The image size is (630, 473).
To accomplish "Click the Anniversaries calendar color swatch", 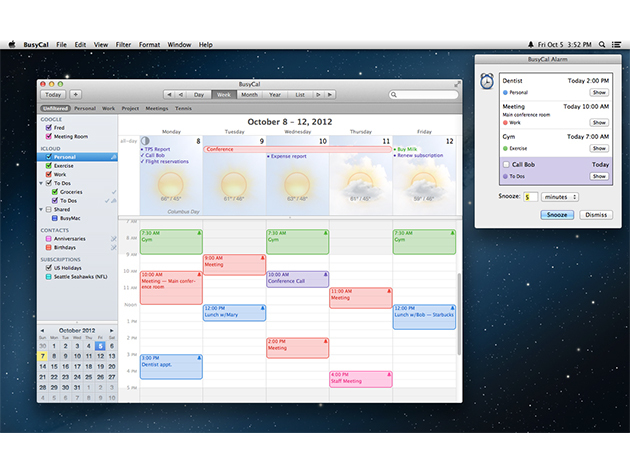I will (x=49, y=239).
